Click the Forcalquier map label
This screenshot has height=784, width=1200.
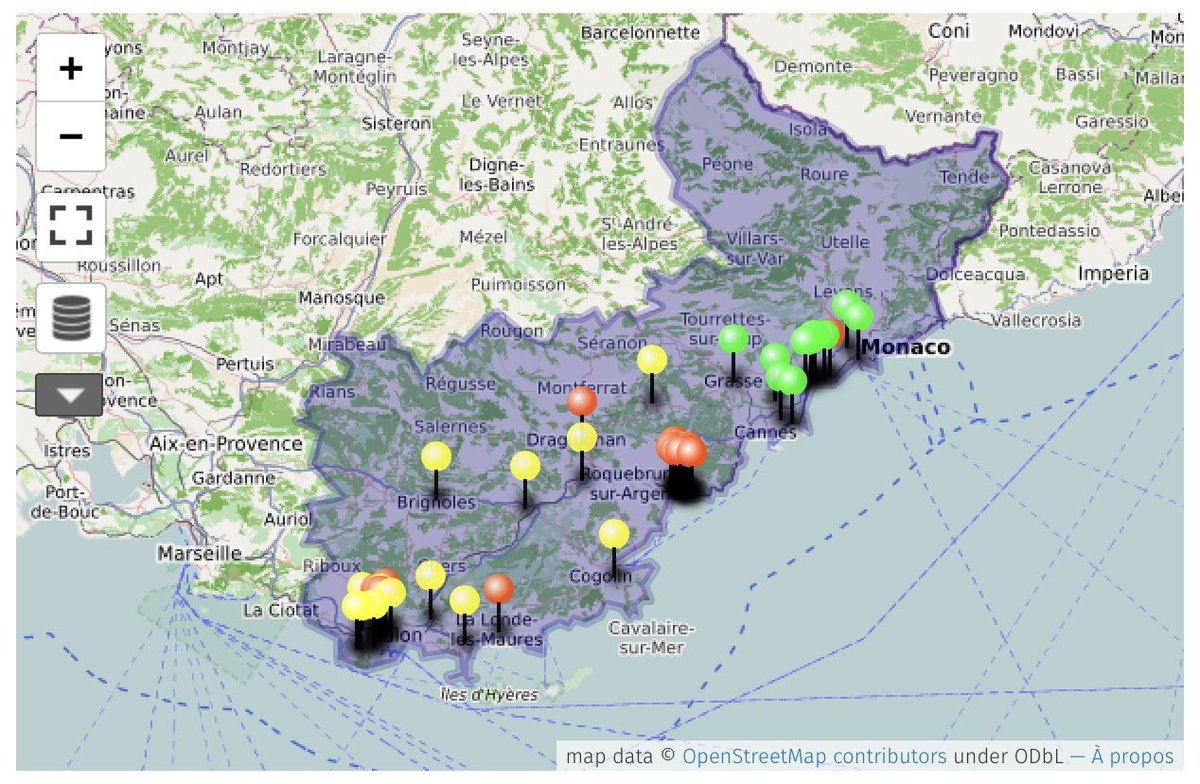[340, 239]
